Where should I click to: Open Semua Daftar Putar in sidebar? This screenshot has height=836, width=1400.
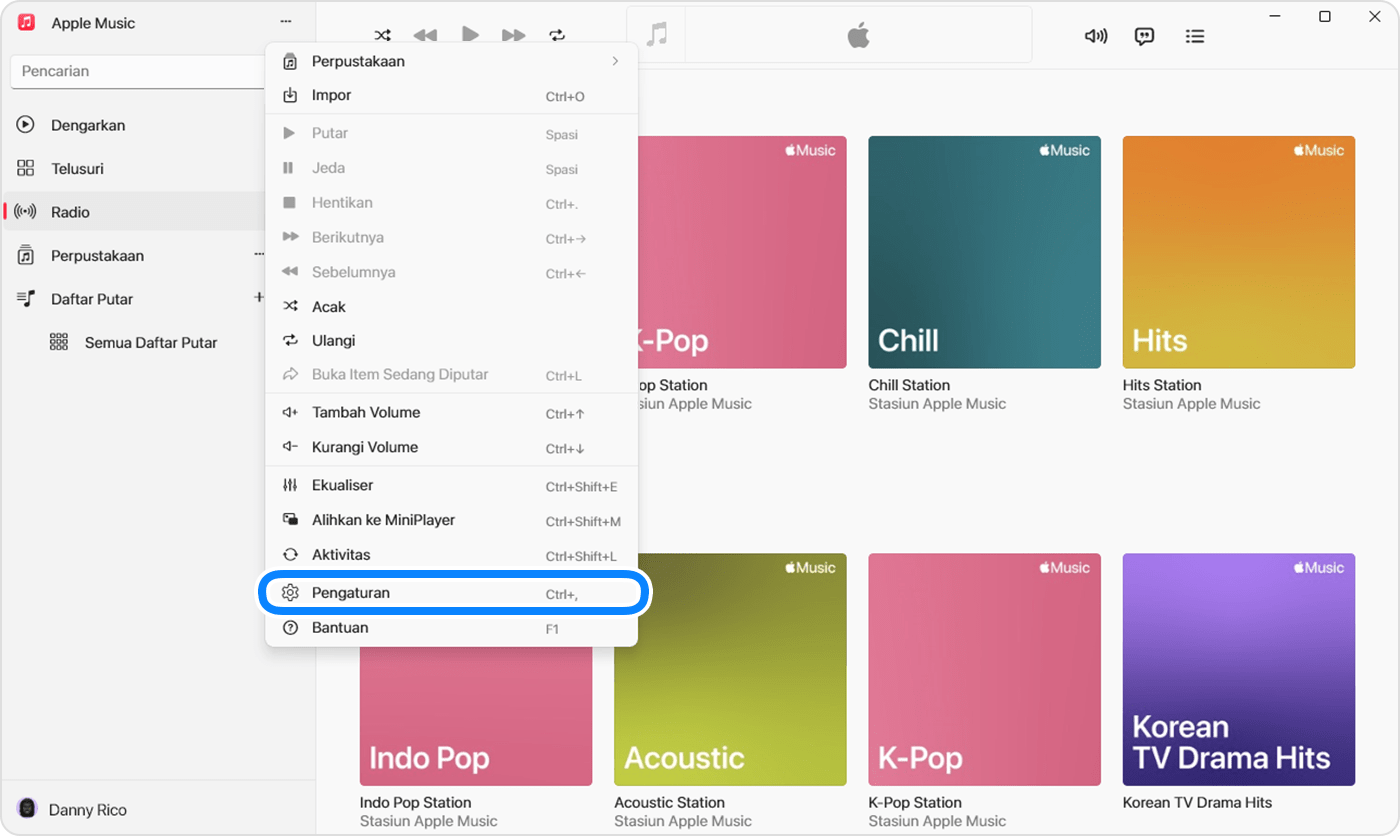click(x=151, y=342)
